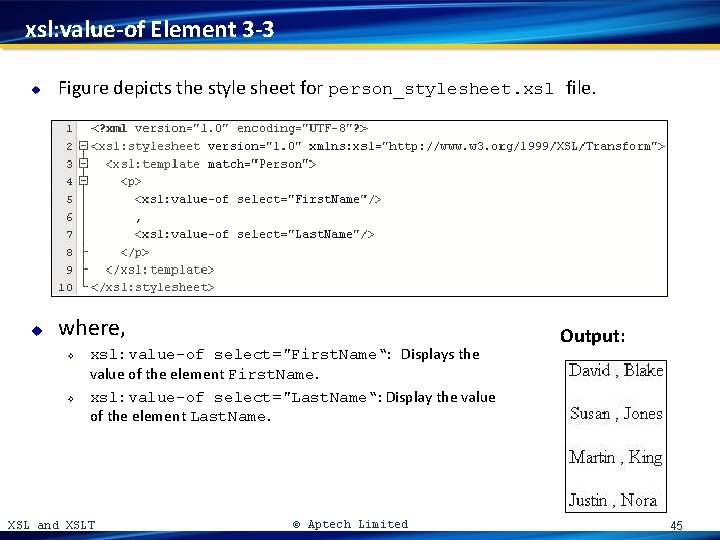This screenshot has height=540, width=720.
Task: Click 'David , Blake' in the output box
Action: coord(616,370)
